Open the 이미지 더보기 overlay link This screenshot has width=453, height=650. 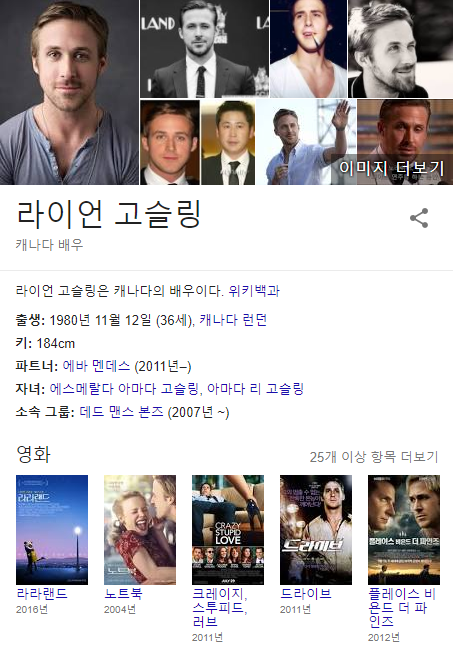[391, 168]
